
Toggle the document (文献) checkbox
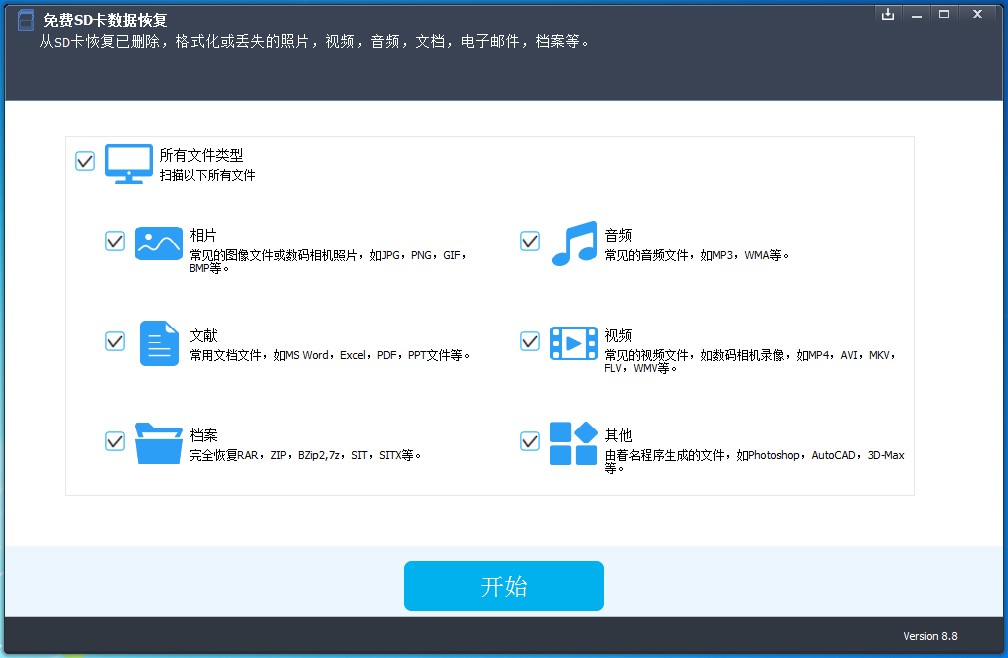pyautogui.click(x=115, y=341)
